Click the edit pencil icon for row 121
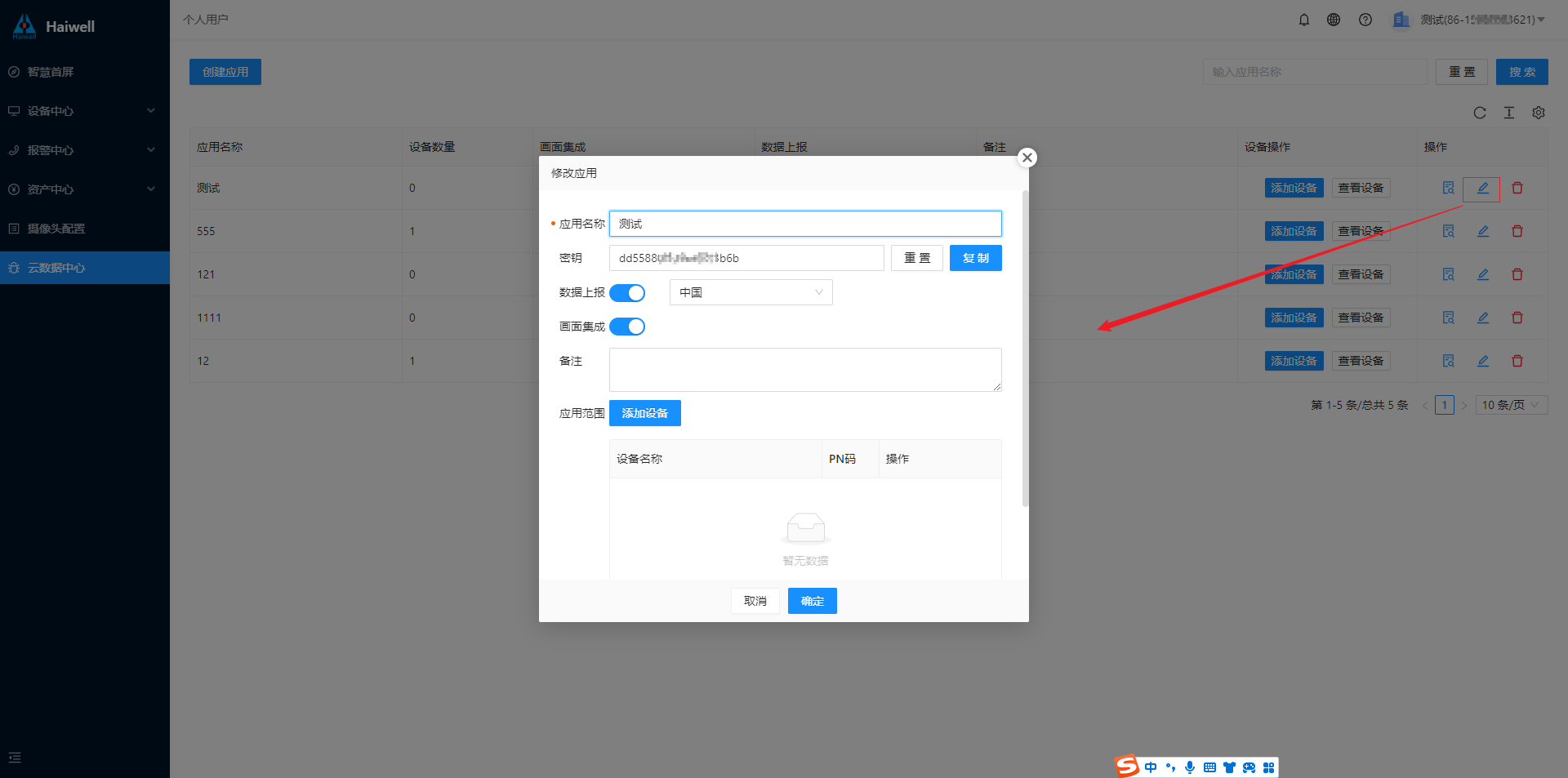 1483,274
